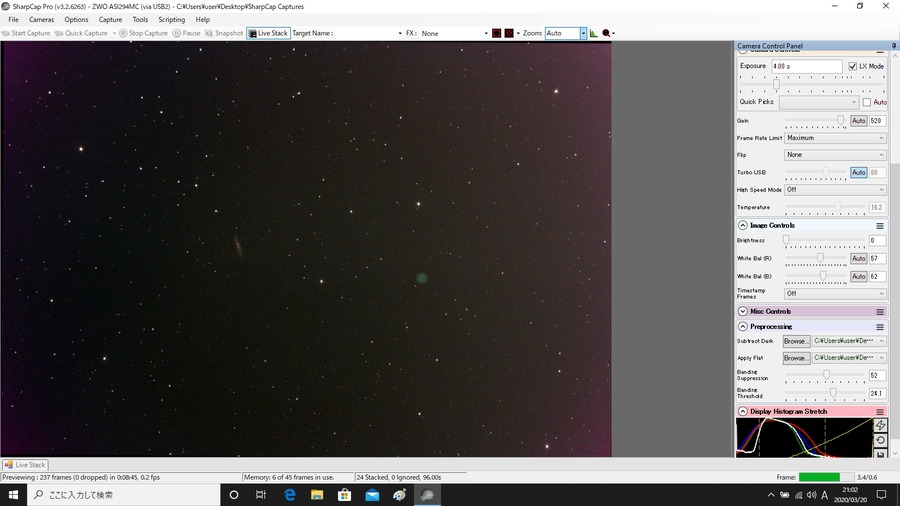
Task: Open the File menu
Action: 13,20
